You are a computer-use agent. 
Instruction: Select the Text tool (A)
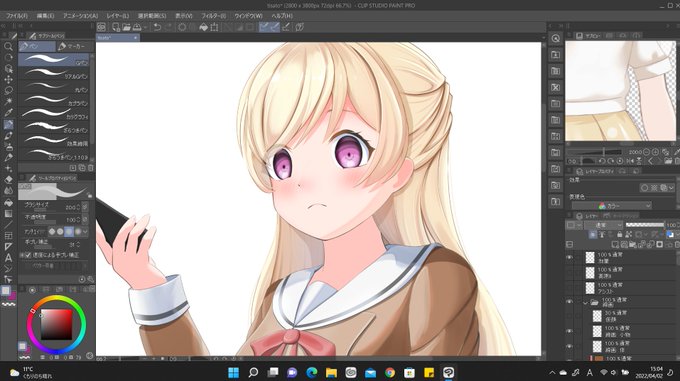point(8,258)
